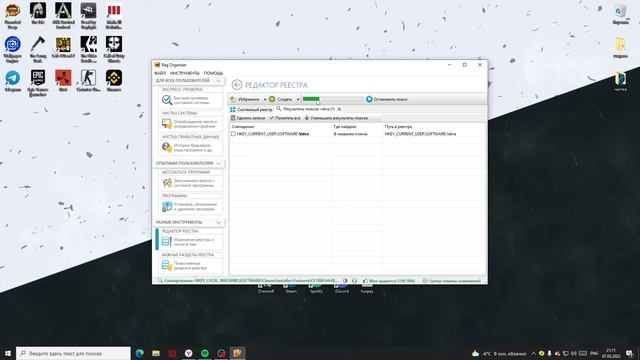The image size is (640, 360).
Task: Open File Explorer from the taskbar
Action: pos(156,353)
